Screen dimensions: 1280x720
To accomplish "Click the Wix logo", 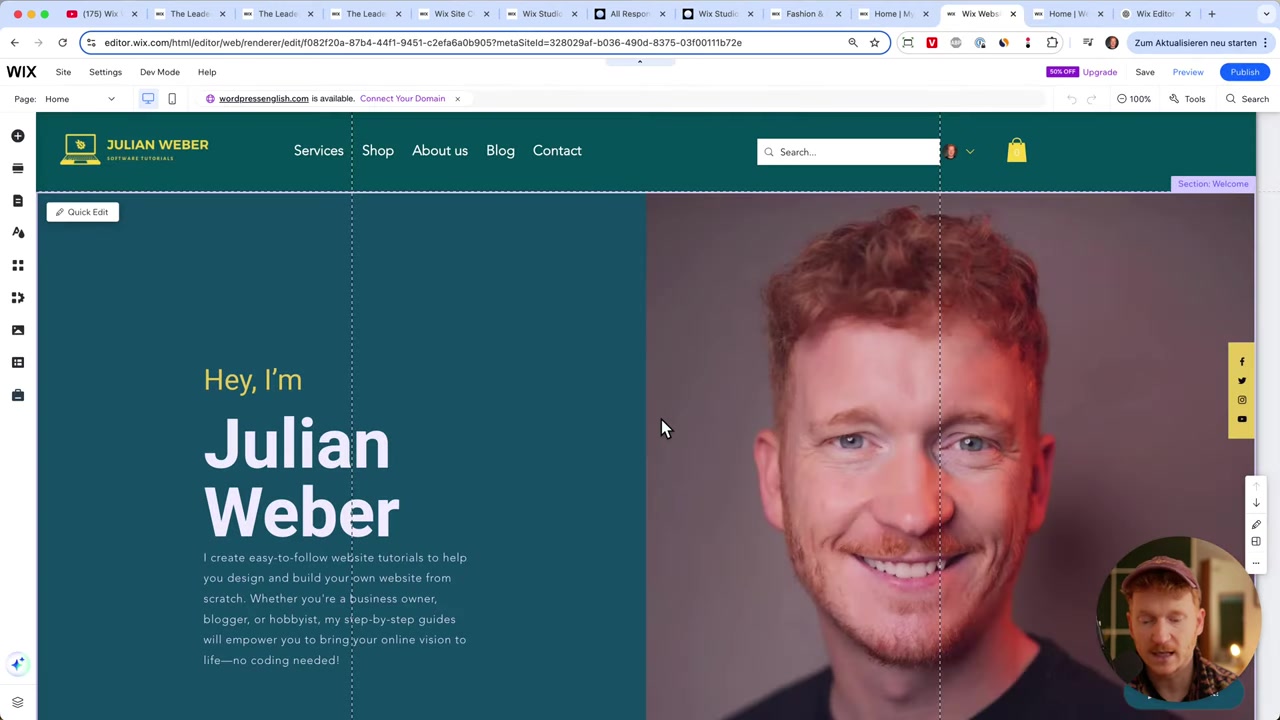I will click(21, 72).
